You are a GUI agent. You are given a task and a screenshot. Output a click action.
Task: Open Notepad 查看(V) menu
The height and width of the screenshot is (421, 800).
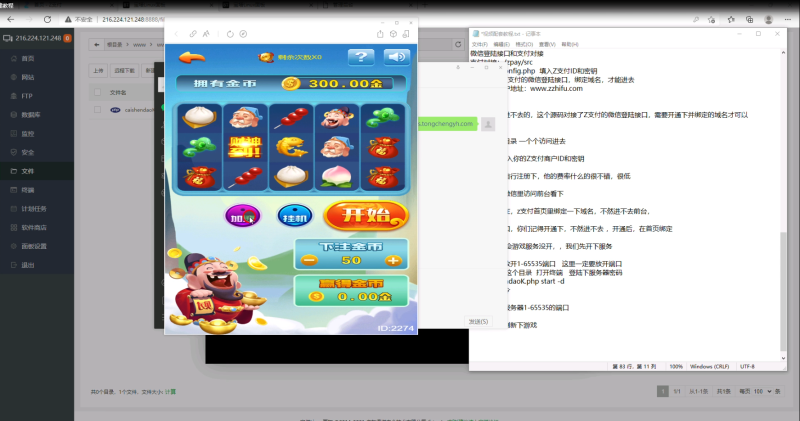pyautogui.click(x=547, y=45)
